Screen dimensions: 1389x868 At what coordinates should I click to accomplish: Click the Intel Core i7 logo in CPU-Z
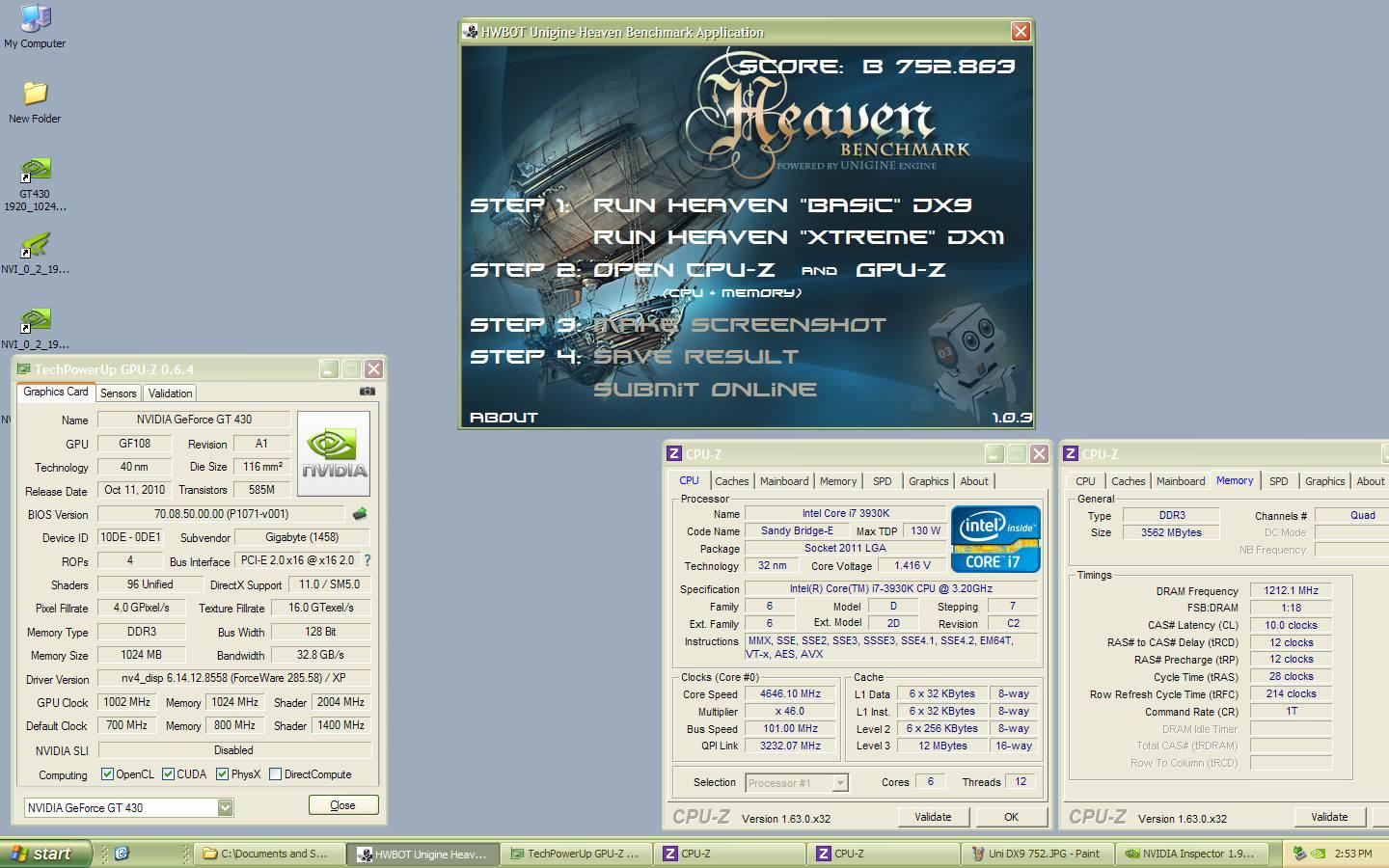[x=995, y=538]
